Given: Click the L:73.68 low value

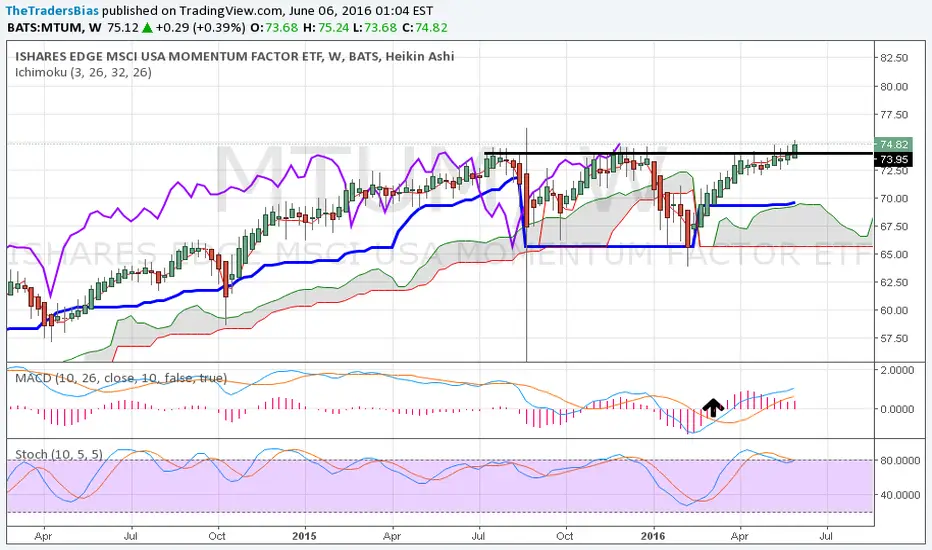Looking at the screenshot, I should (374, 27).
